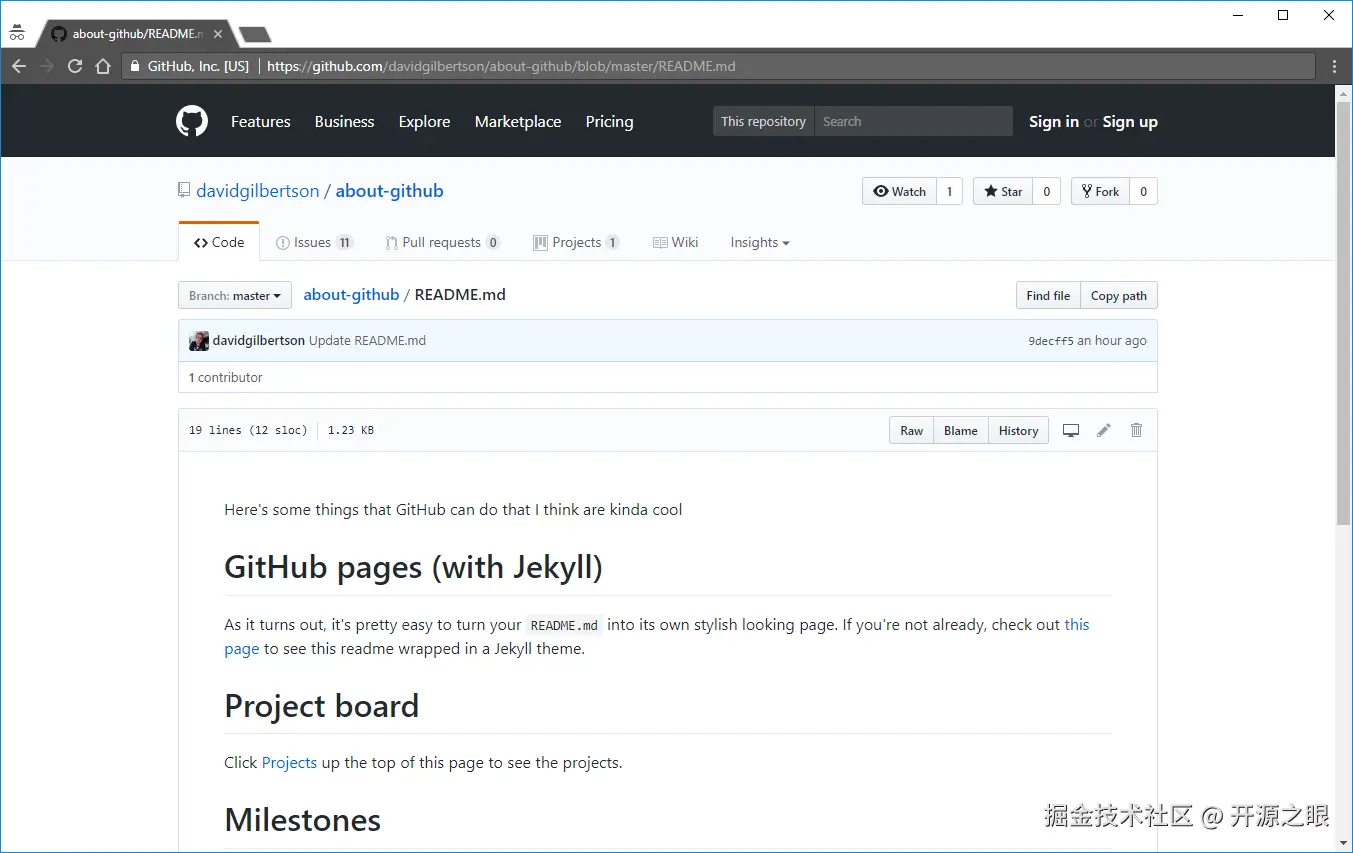Click the GitHub Octocat logo
Viewport: 1353px width, 853px height.
[x=192, y=122]
